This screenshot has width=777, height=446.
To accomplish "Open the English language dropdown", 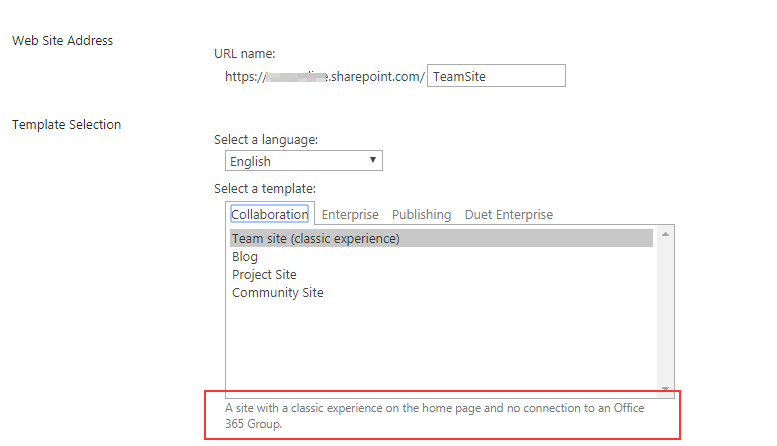I will click(304, 161).
